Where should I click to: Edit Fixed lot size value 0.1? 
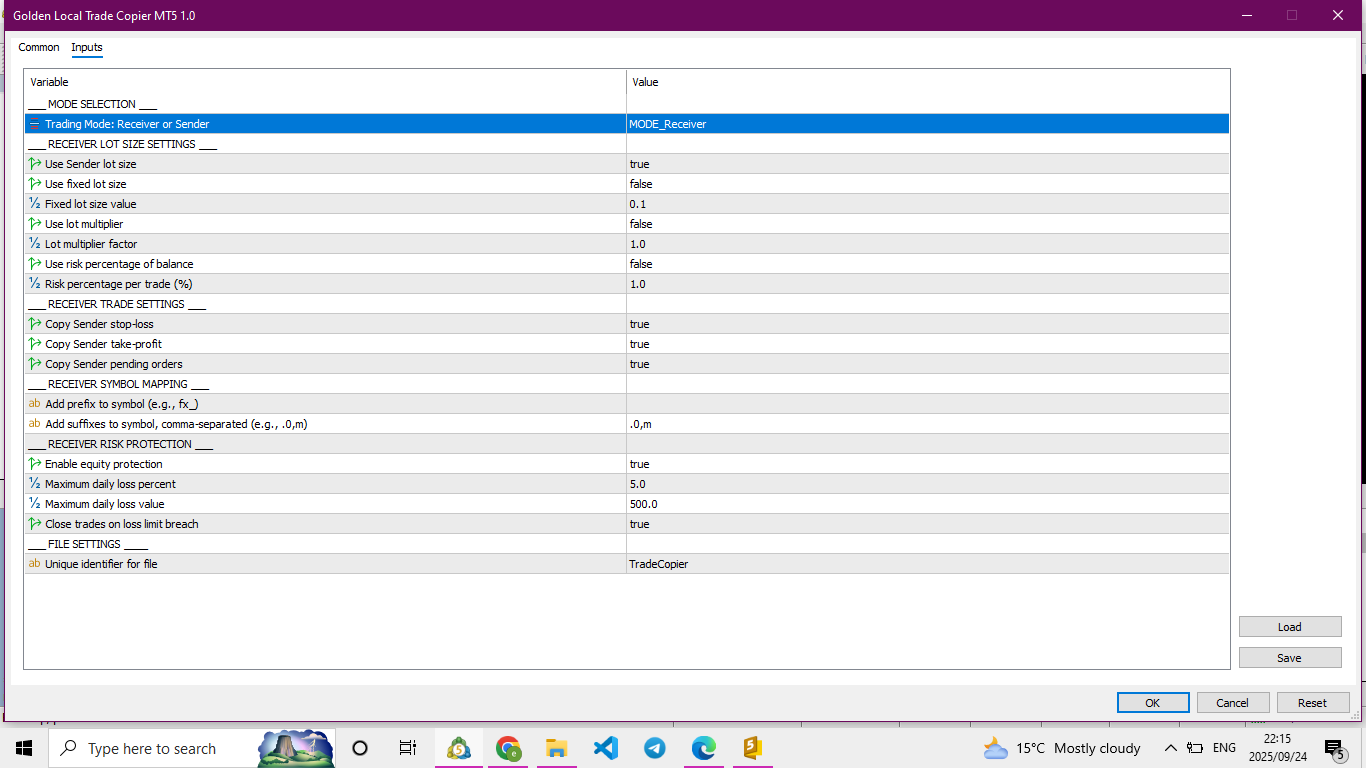(x=927, y=204)
